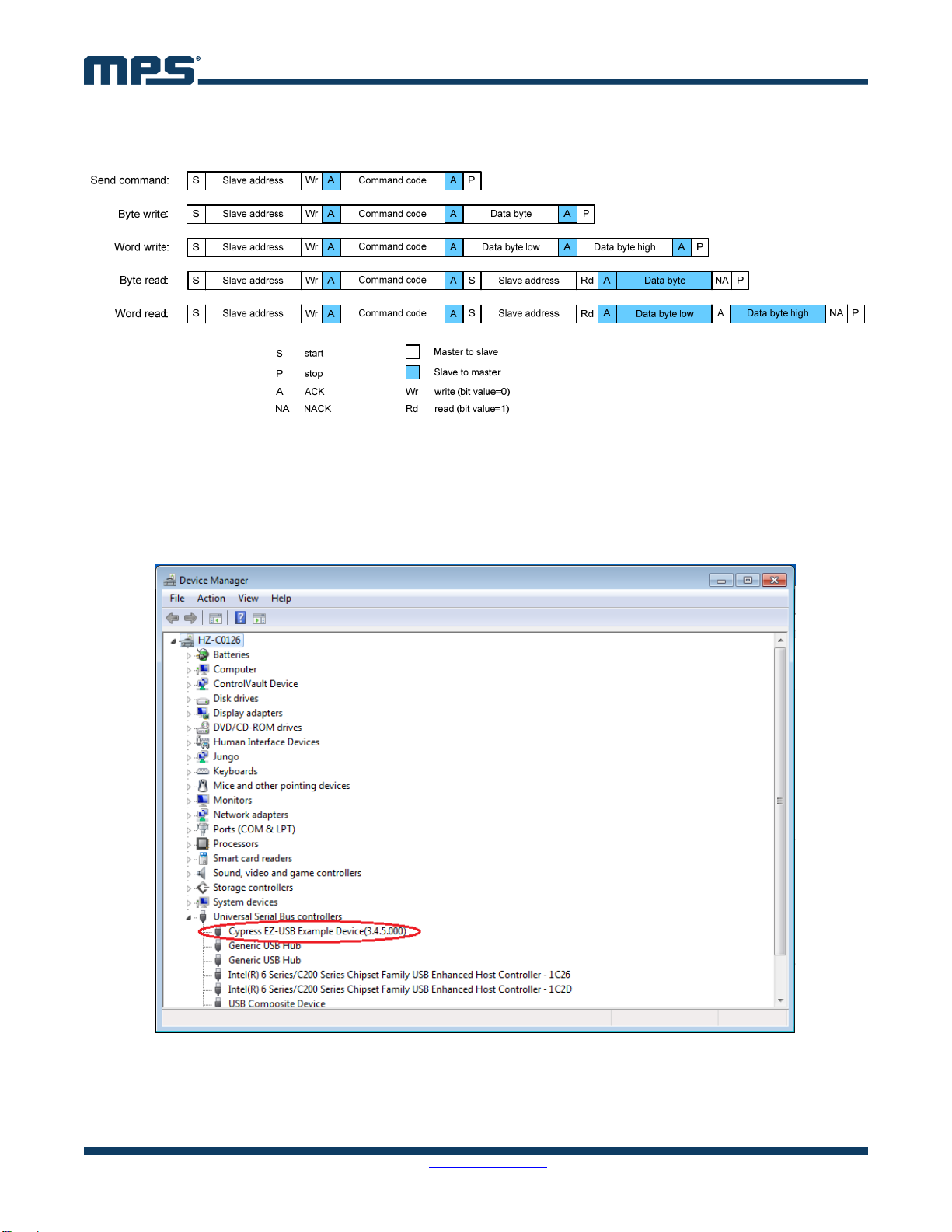The image size is (952, 1232).
Task: Click the Back arrow toolbar icon
Action: point(173,618)
